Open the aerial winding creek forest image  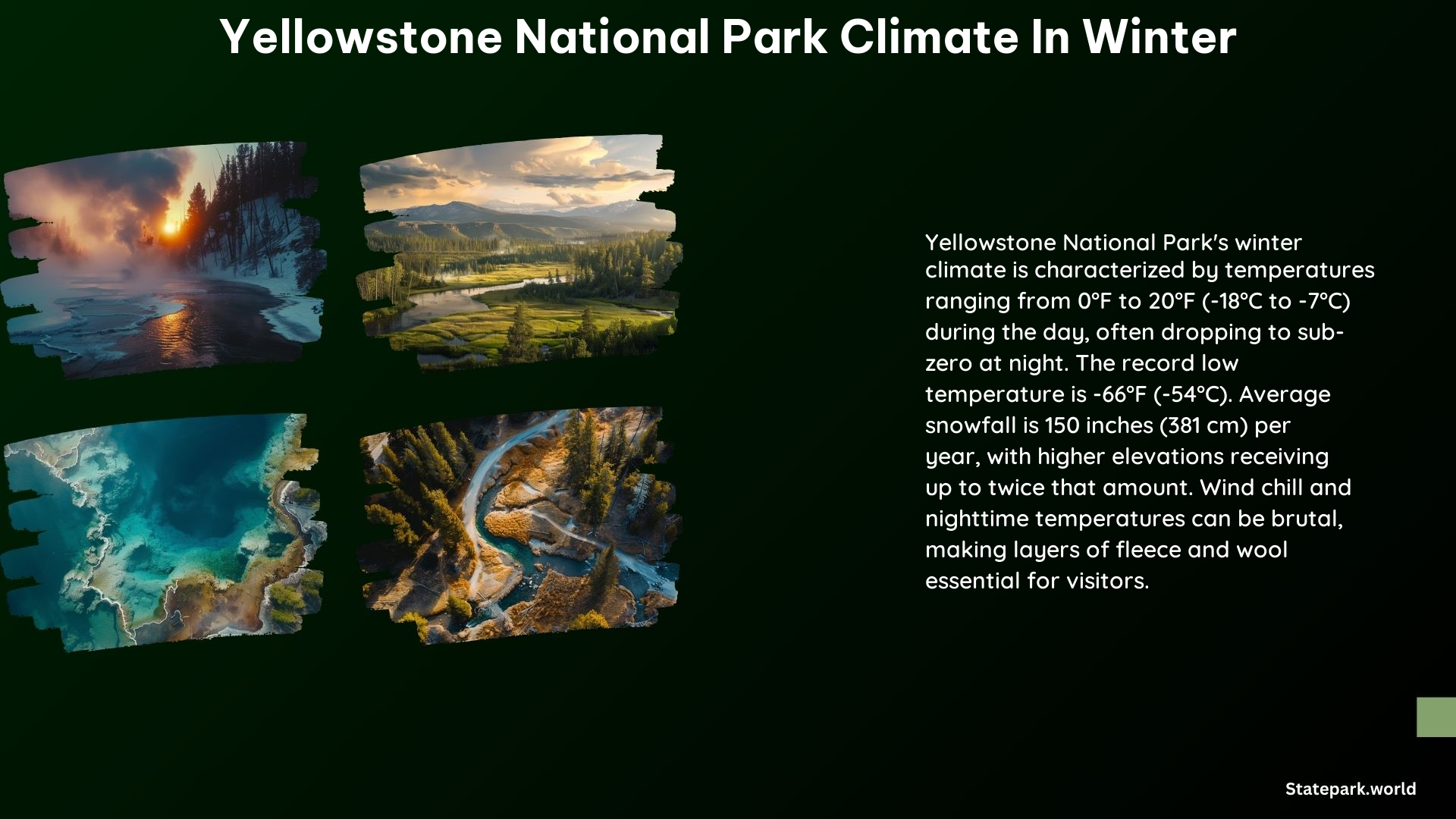(519, 526)
